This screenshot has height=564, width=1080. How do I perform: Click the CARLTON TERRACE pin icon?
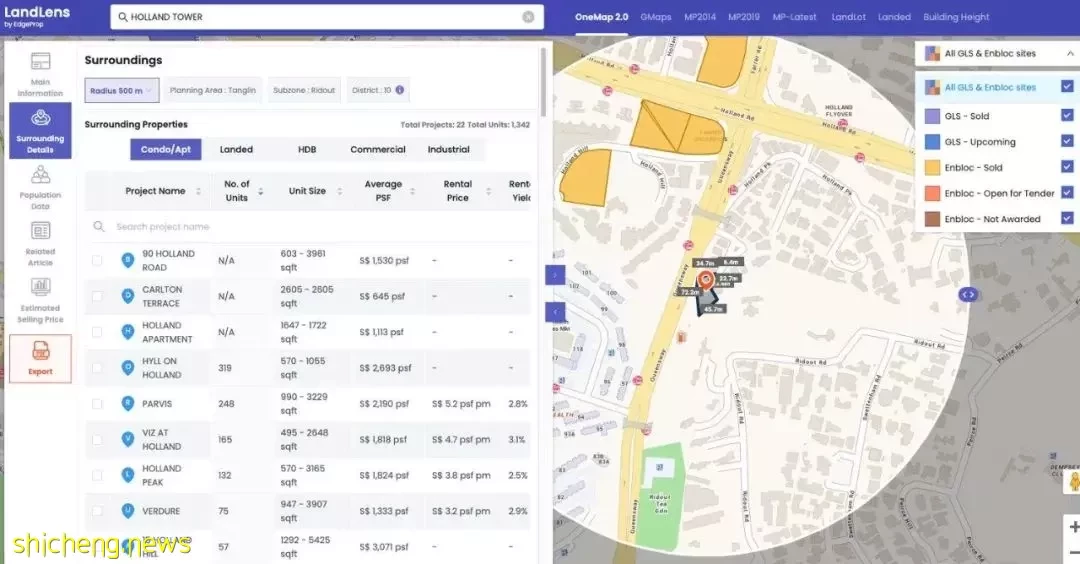click(127, 296)
